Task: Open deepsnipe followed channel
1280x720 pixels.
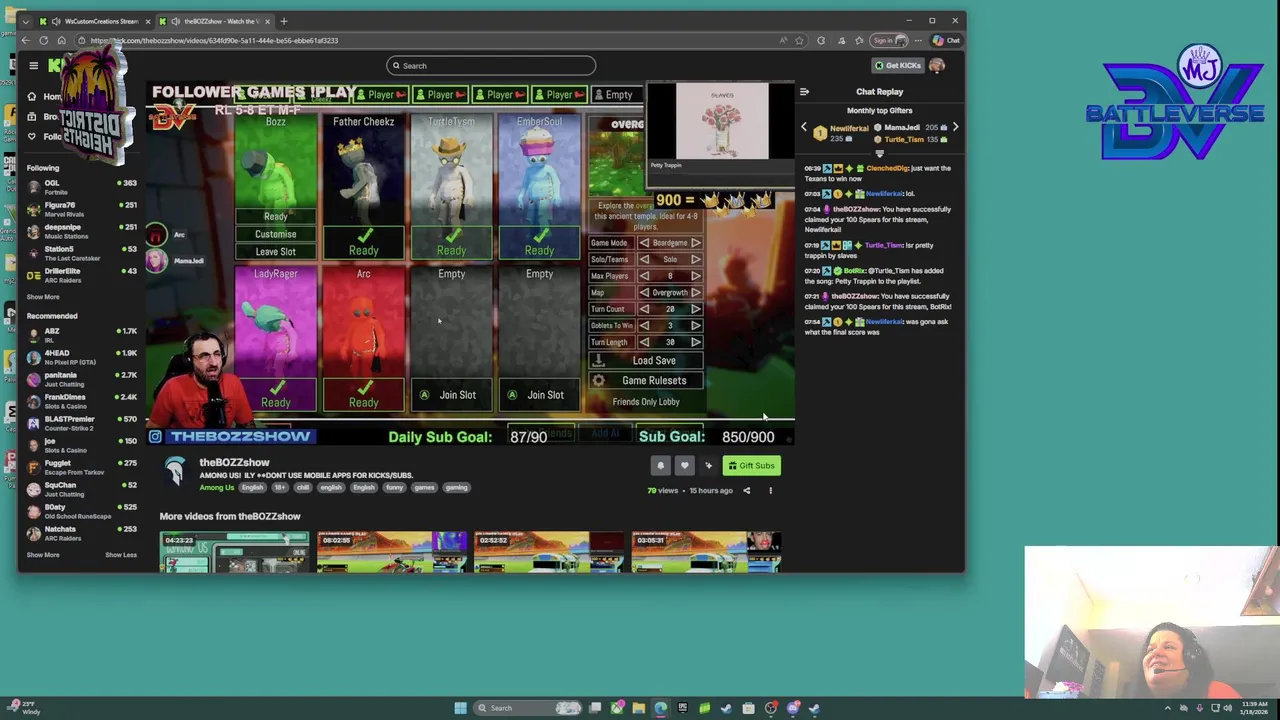Action: point(82,231)
